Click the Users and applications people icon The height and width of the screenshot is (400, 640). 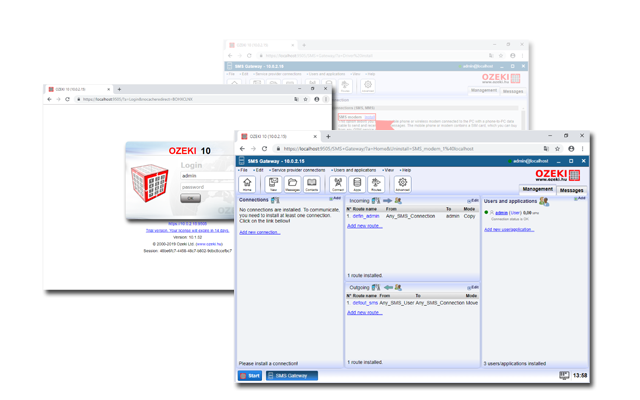[544, 201]
